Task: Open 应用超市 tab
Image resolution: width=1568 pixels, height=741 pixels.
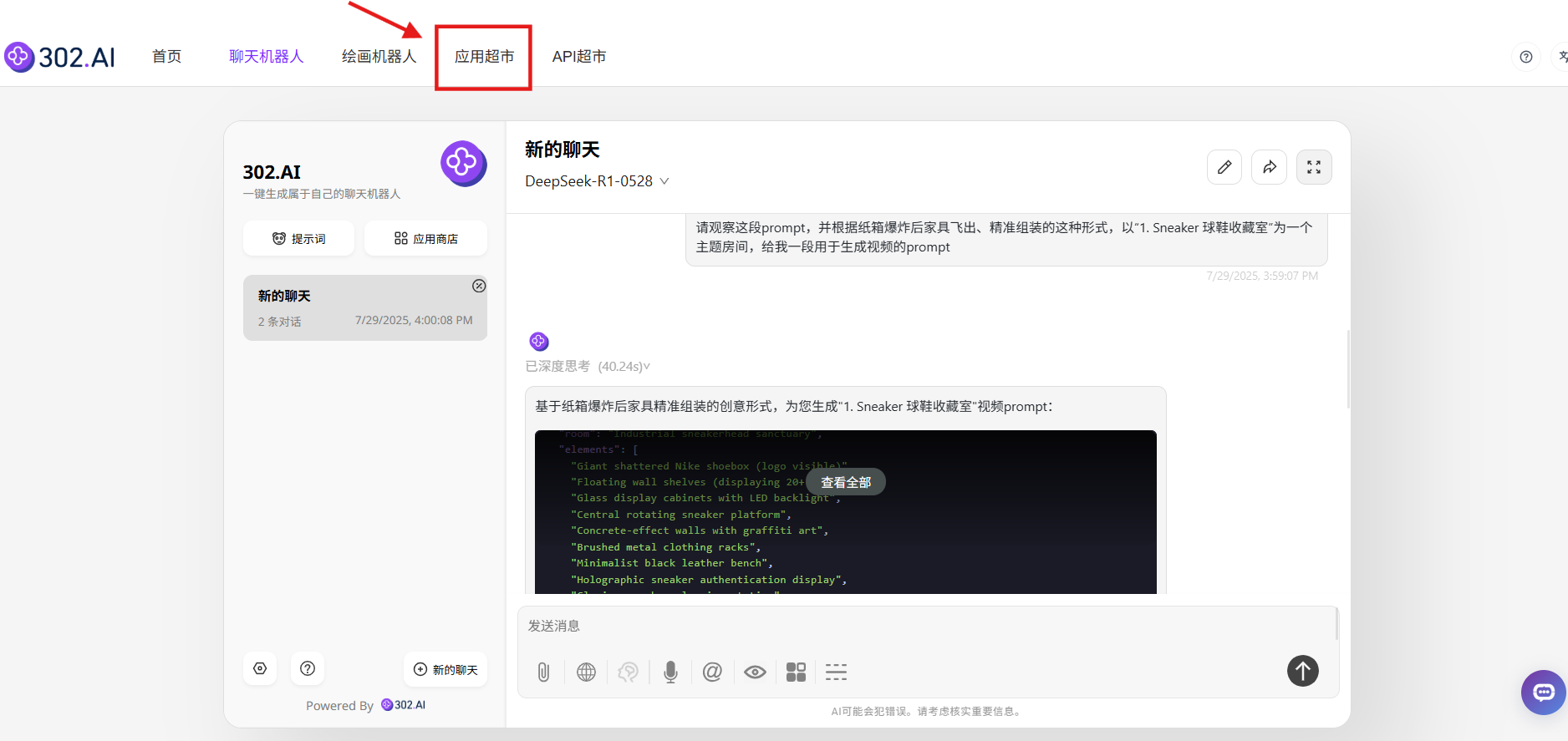Action: 484,57
